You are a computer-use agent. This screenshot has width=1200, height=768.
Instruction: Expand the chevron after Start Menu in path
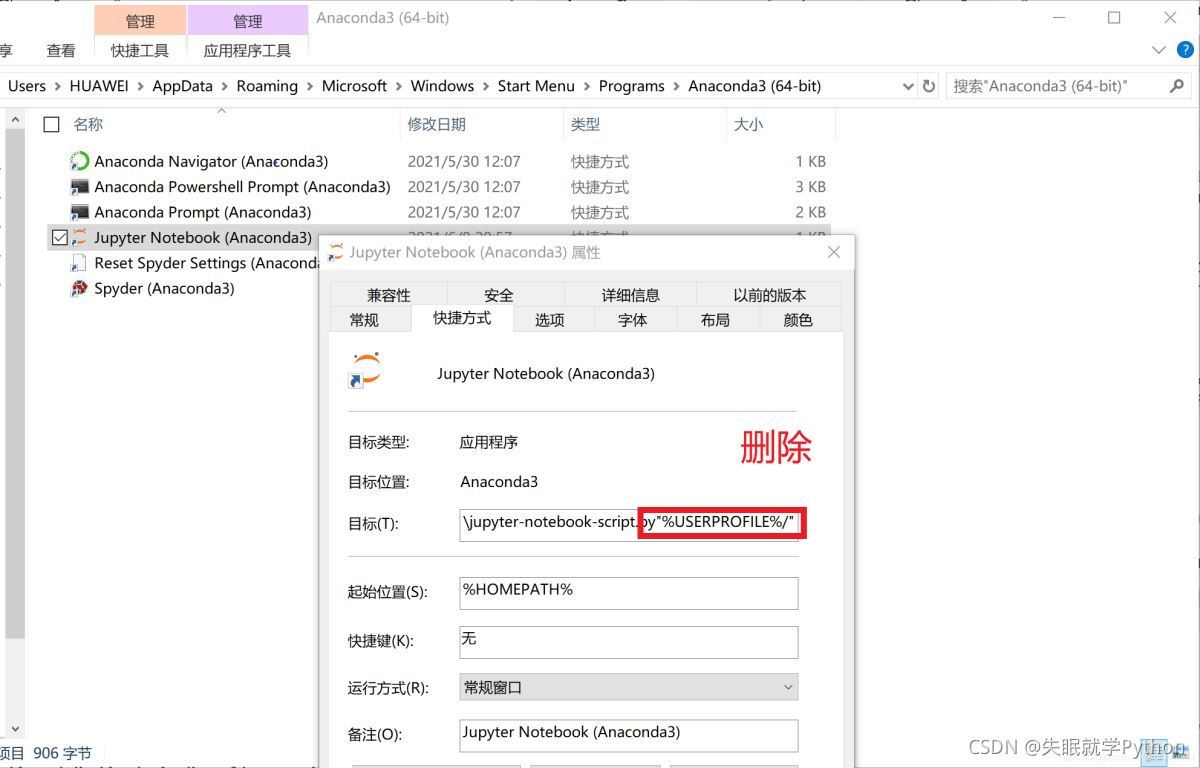coord(587,86)
